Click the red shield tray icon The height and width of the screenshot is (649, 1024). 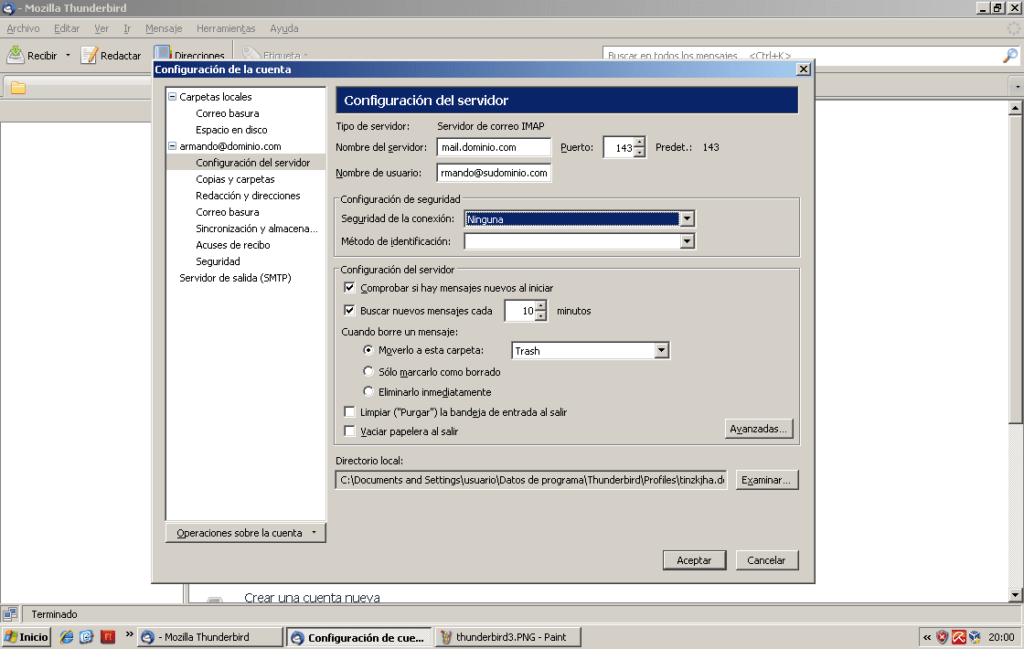[x=941, y=637]
